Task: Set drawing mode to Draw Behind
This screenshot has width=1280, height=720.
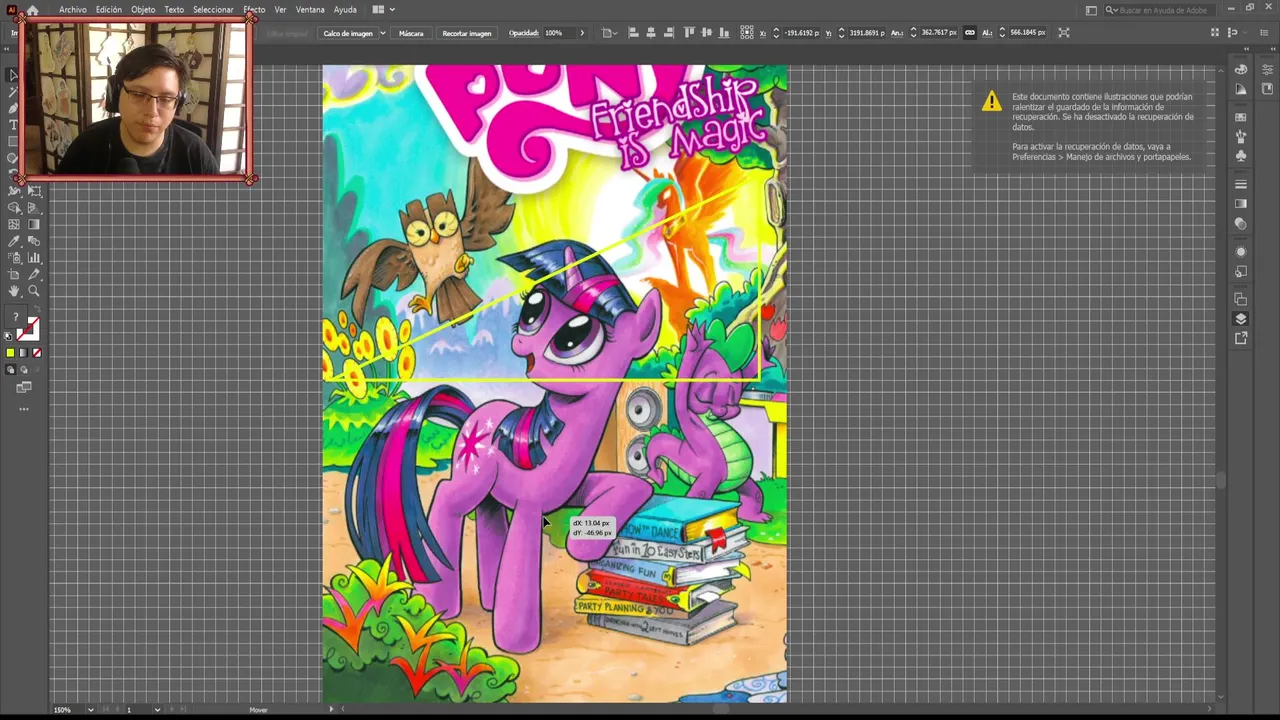Action: [x=23, y=369]
